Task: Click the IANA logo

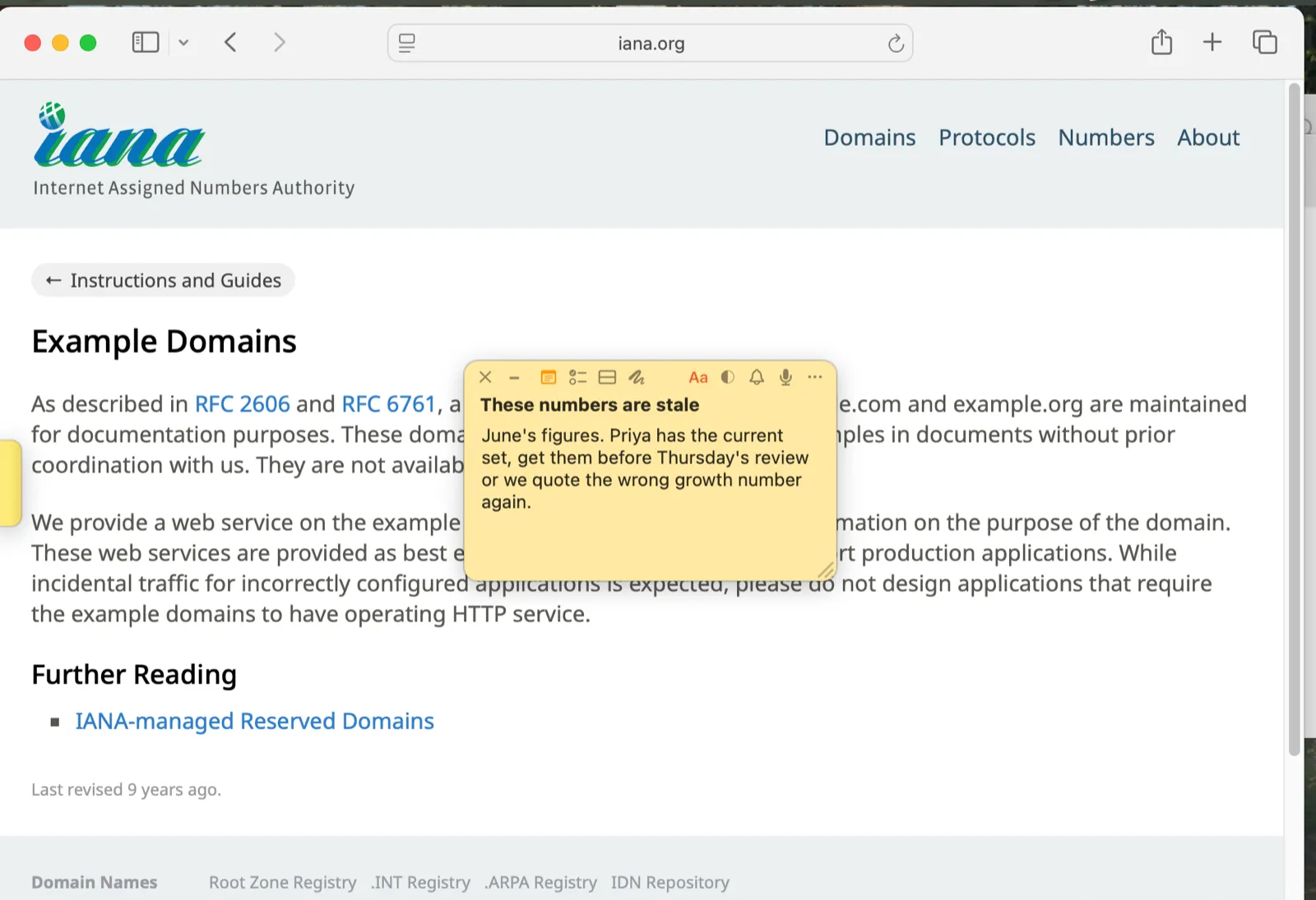Action: [x=119, y=134]
